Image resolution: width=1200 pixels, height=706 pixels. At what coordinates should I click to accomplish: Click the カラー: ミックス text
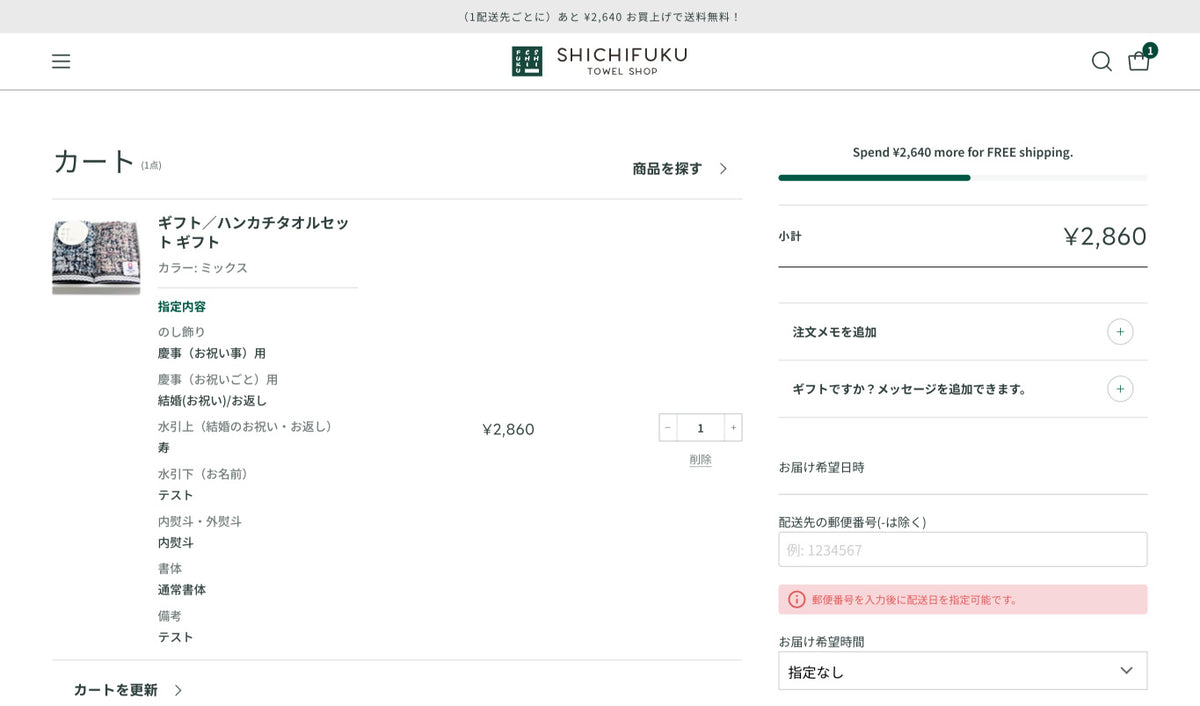203,268
